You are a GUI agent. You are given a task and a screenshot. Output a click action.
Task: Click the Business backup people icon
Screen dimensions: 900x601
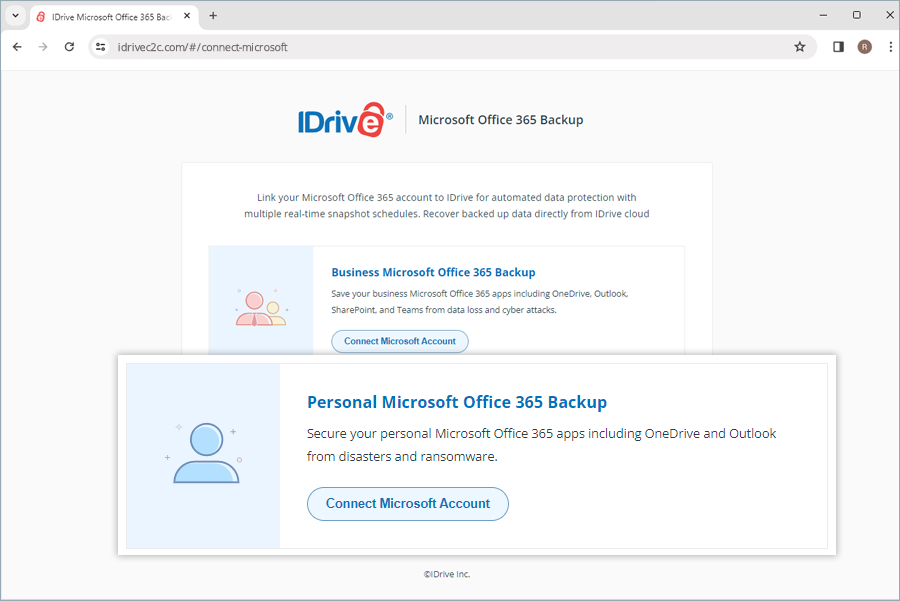261,308
